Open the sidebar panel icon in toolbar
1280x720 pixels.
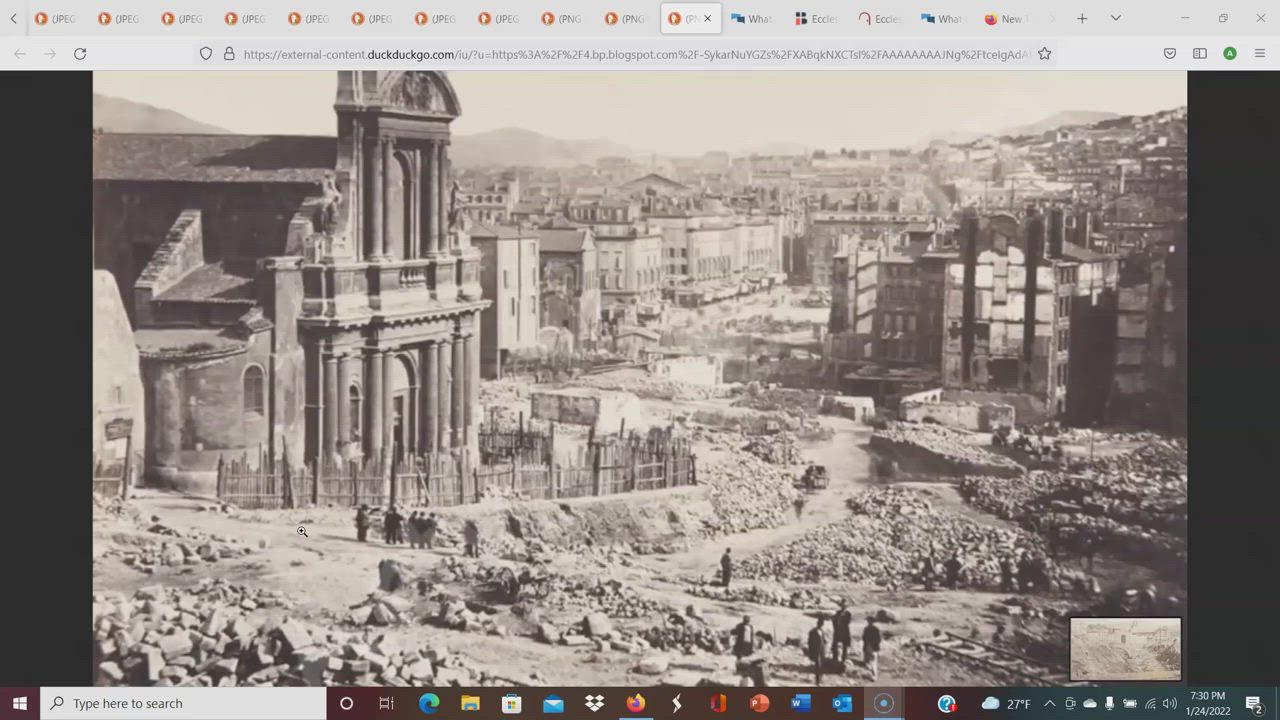pyautogui.click(x=1200, y=54)
